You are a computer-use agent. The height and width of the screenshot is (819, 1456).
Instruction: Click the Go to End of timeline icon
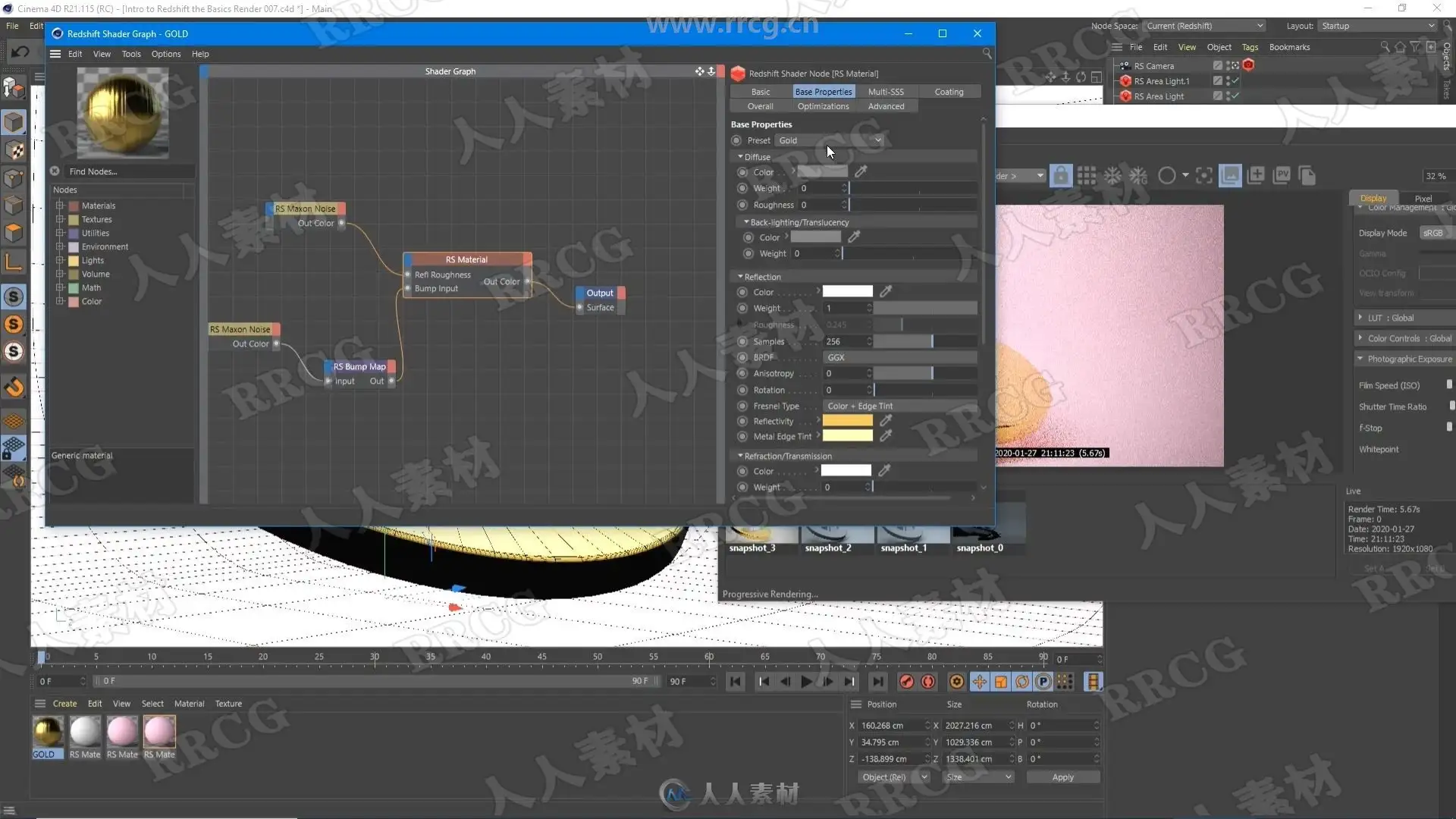pos(877,682)
